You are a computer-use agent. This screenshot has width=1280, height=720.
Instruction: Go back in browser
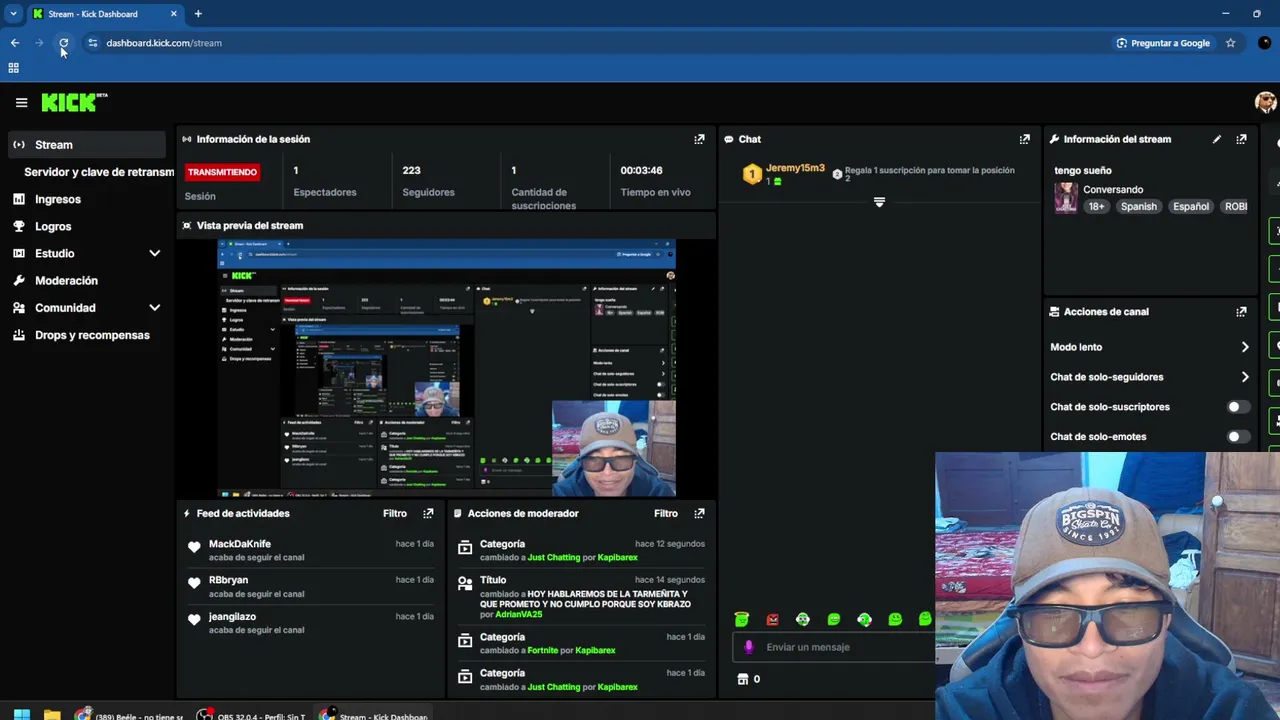tap(15, 43)
